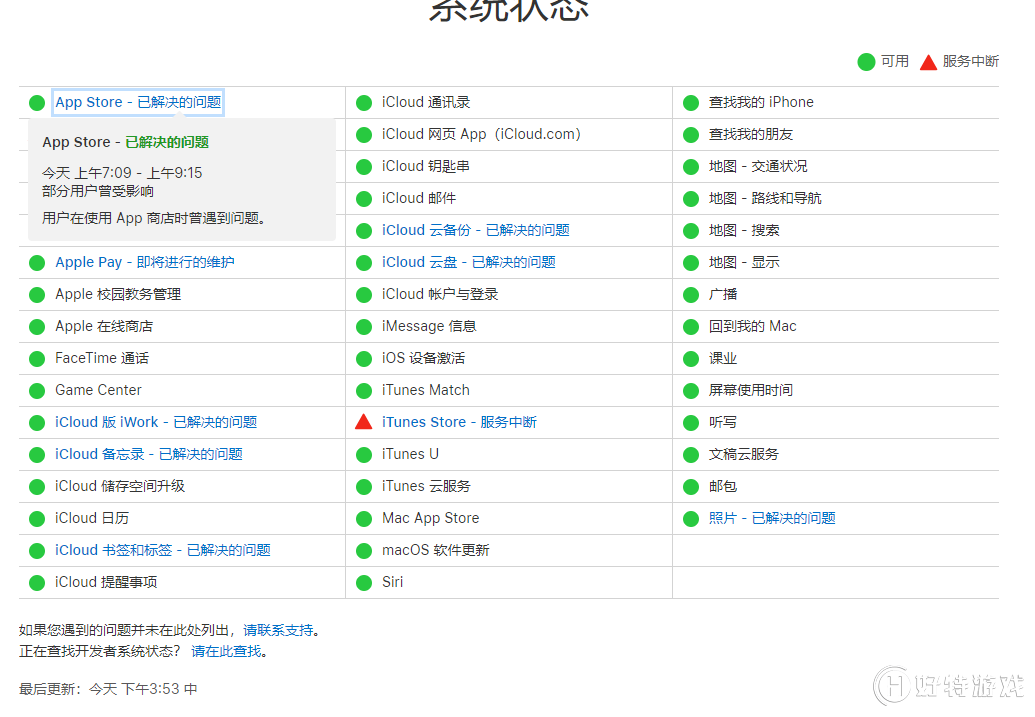Click green status dot beside 听写
Screen dimensions: 1035x717
[690, 423]
